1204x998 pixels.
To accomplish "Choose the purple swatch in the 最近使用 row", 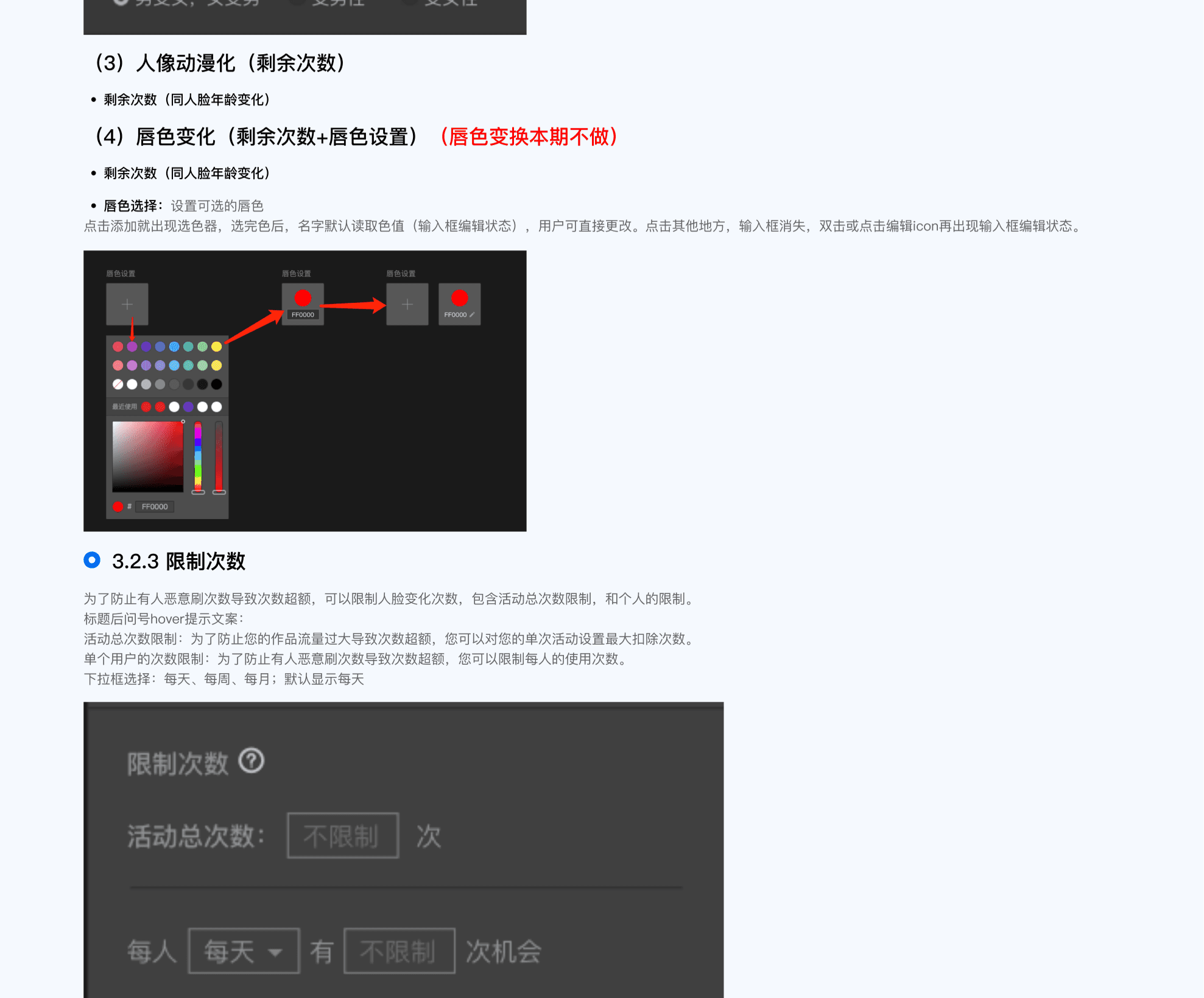I will 188,406.
